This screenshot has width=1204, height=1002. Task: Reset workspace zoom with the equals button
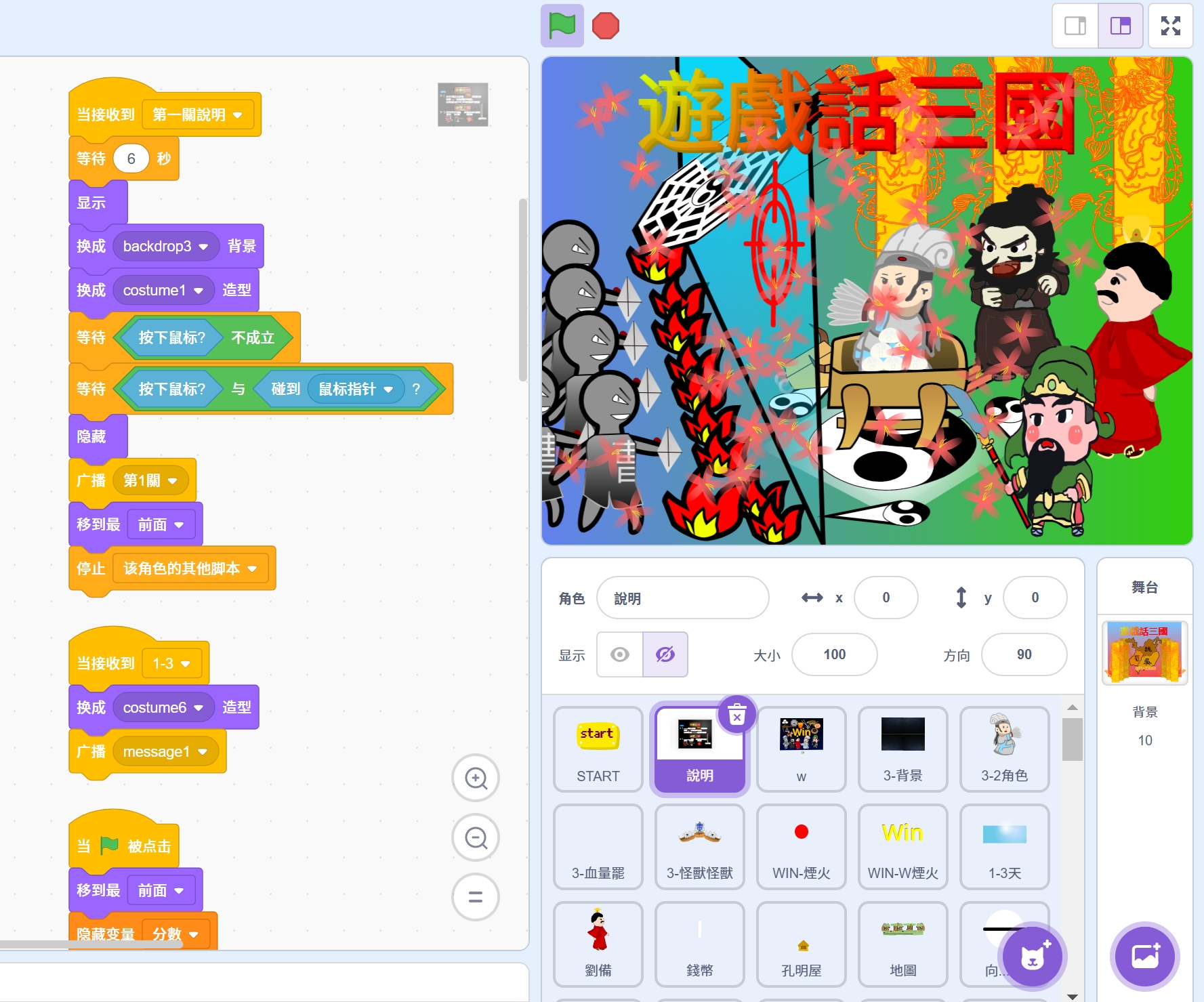tap(476, 897)
